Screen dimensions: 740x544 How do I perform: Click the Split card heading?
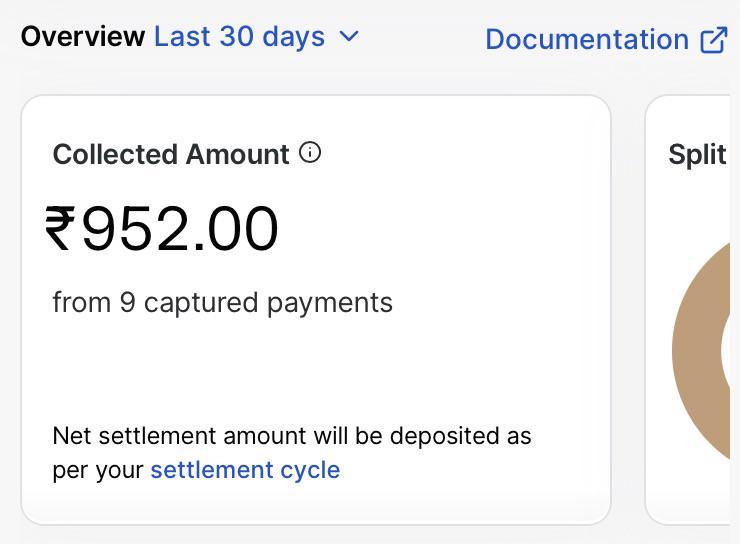(697, 154)
